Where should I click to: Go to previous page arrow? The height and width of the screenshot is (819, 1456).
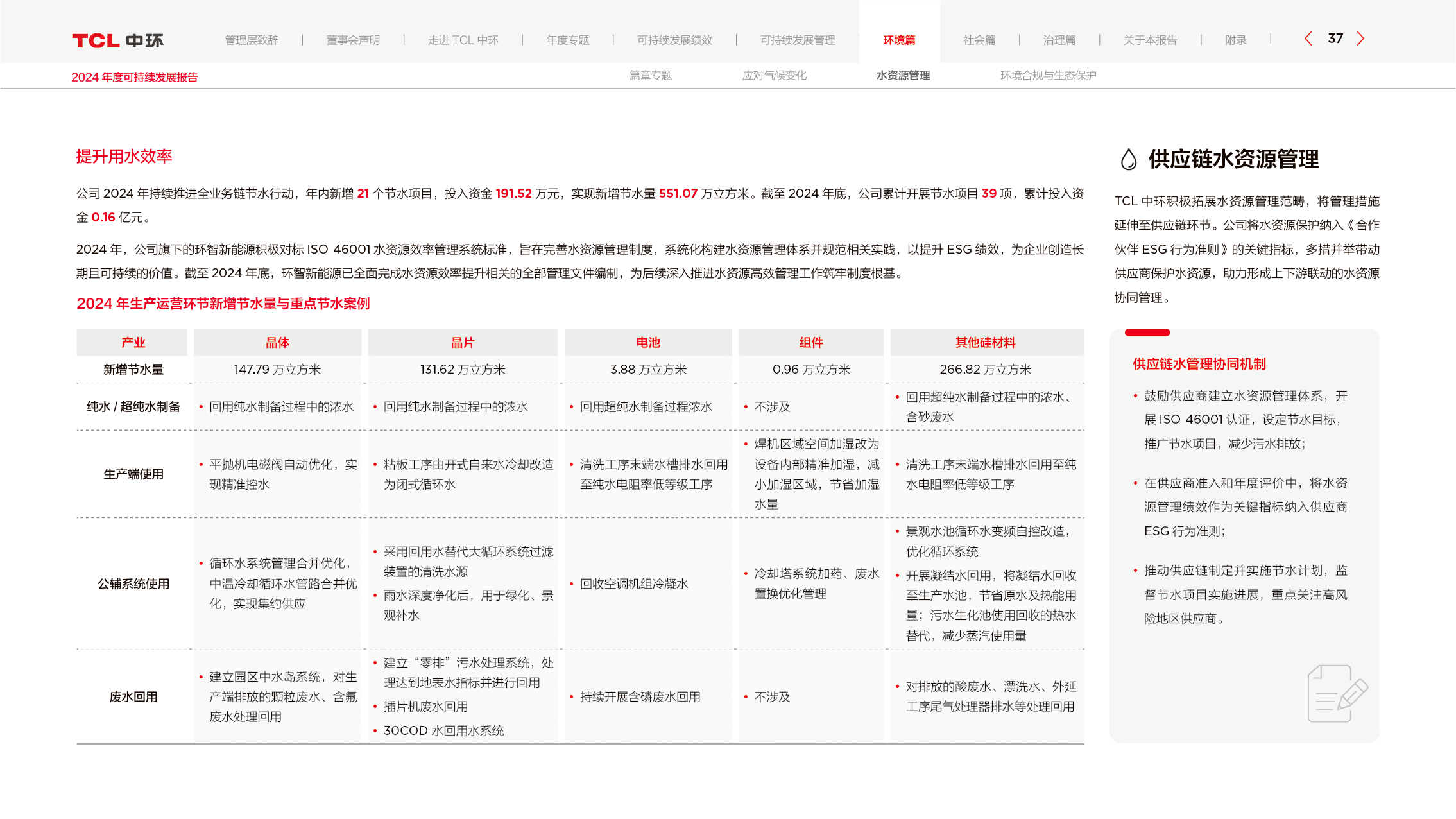point(1308,39)
